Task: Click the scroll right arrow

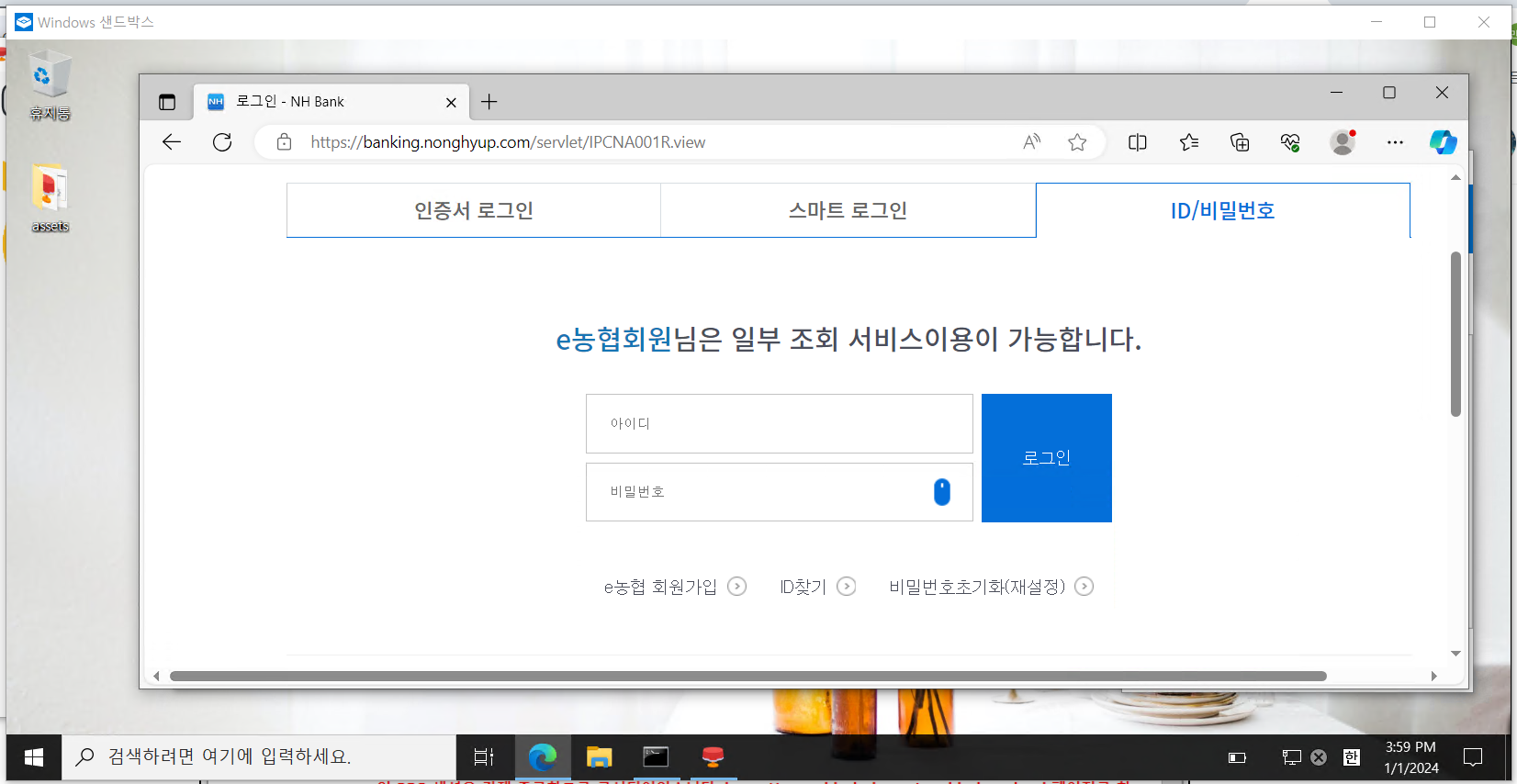Action: [1433, 676]
